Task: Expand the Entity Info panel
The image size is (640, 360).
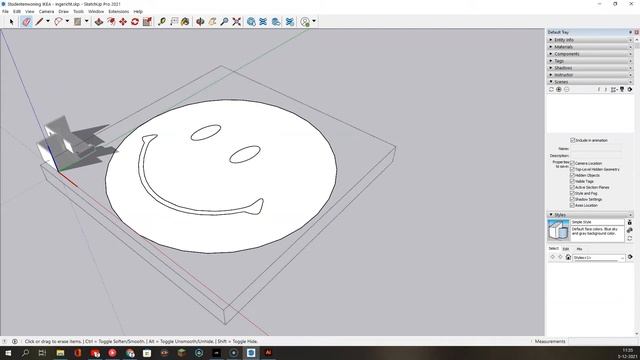Action: [590, 40]
